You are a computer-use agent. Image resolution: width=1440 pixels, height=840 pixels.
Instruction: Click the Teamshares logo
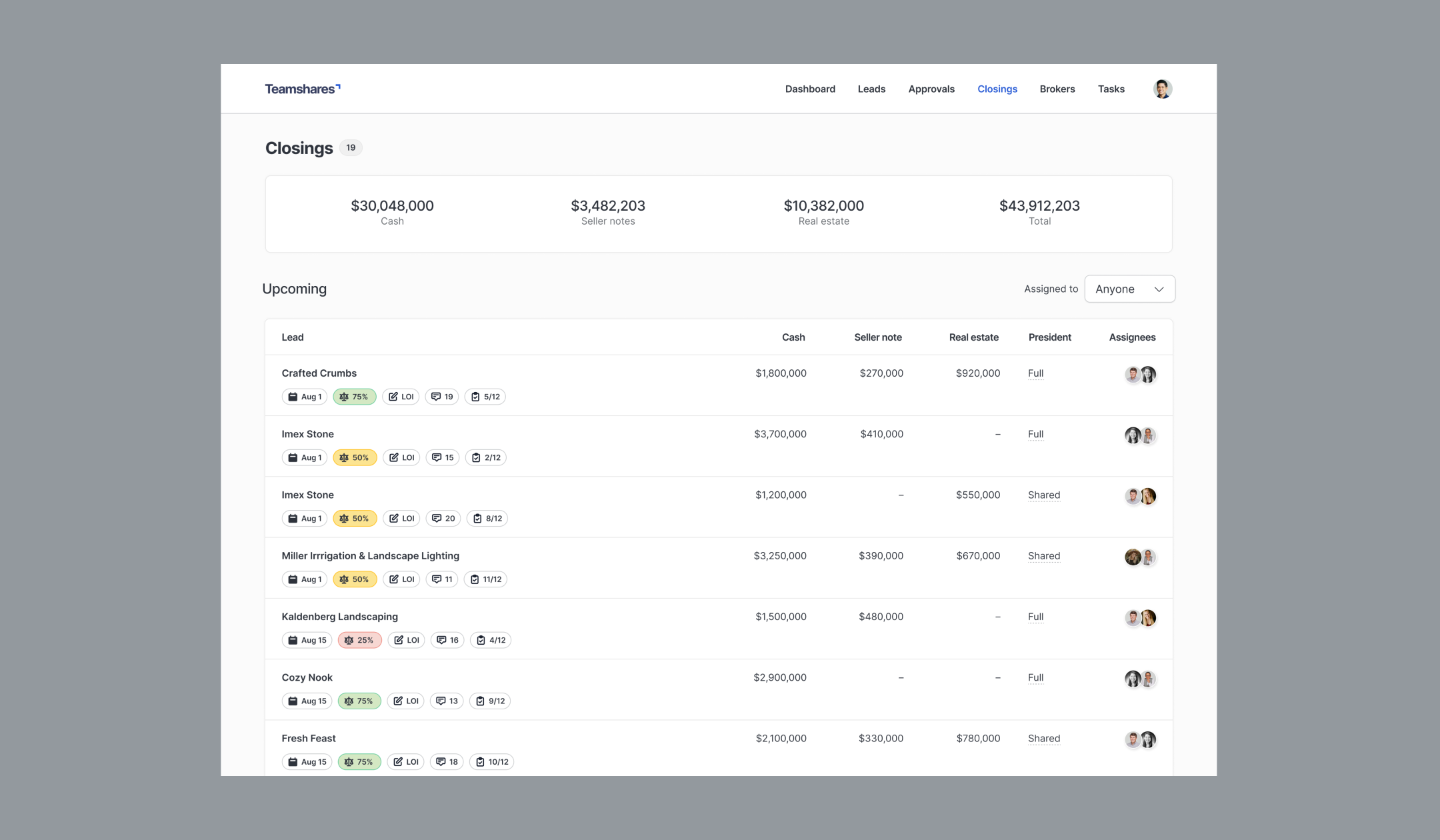click(x=302, y=89)
